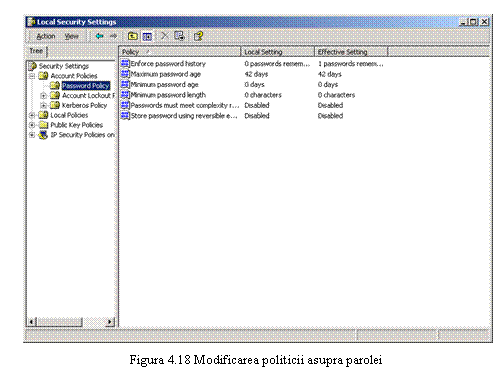Screen dimensions: 500x378
Task: Select Account Lockout Policy item
Action: 88,96
